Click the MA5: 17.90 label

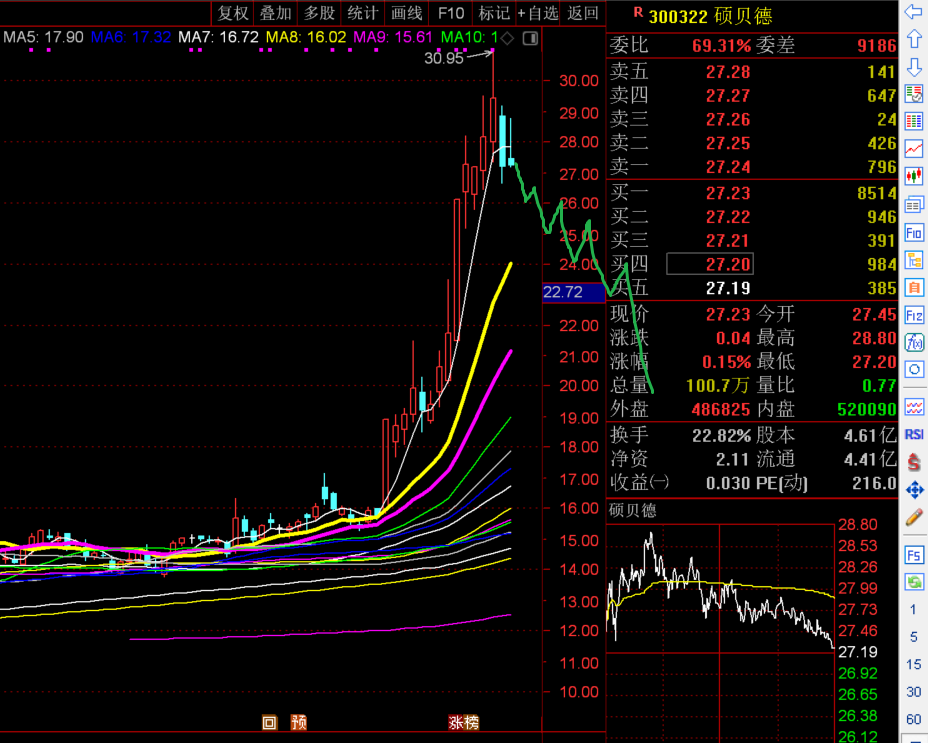43,37
